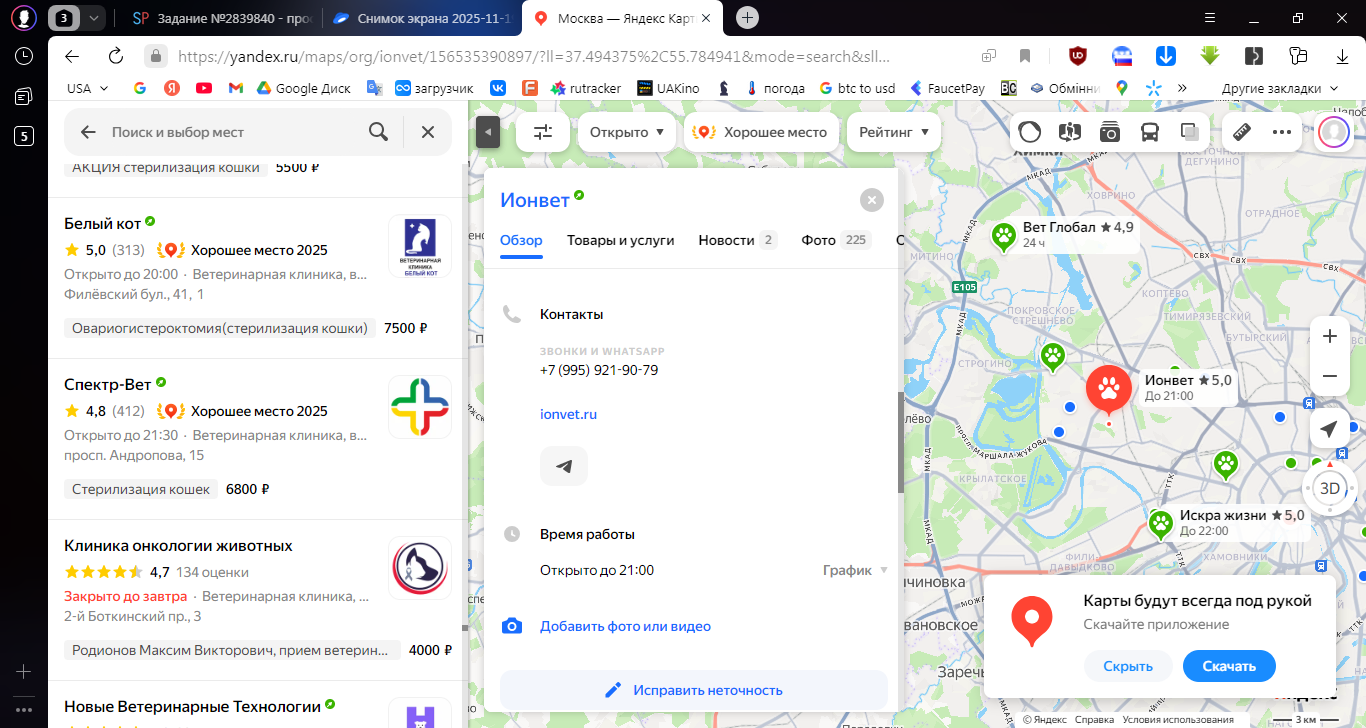Screen dimensions: 1366x728
Task: Reload the page with browser refresh icon
Action: [x=116, y=56]
